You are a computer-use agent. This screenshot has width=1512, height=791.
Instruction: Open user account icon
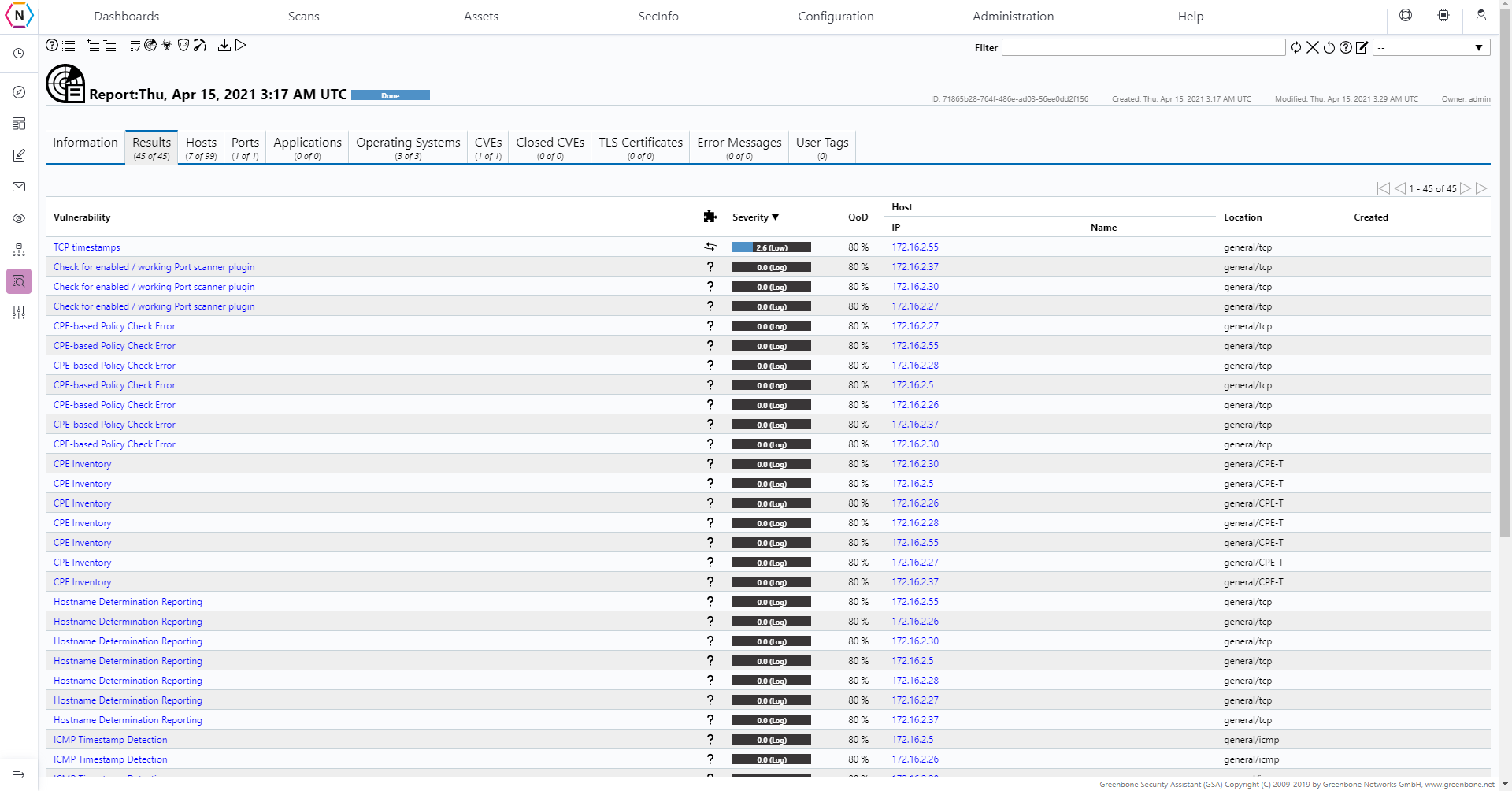point(1481,16)
